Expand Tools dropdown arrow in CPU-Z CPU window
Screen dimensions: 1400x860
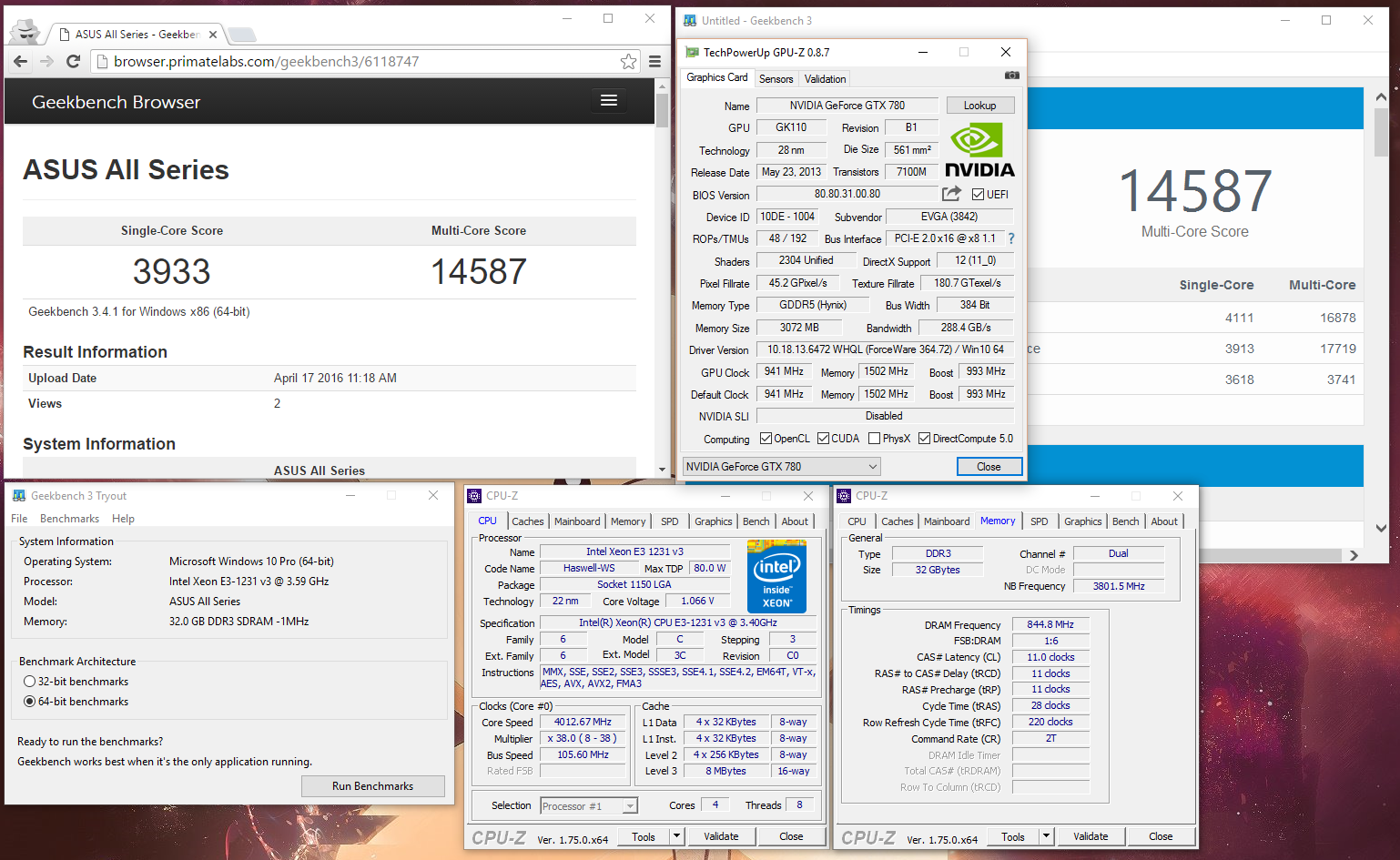(x=675, y=836)
